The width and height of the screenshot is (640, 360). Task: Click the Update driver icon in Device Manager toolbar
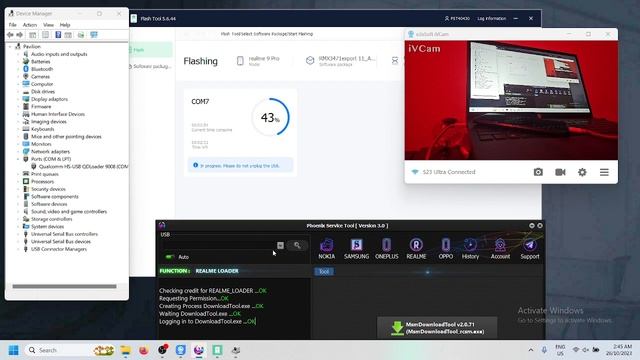coord(81,35)
